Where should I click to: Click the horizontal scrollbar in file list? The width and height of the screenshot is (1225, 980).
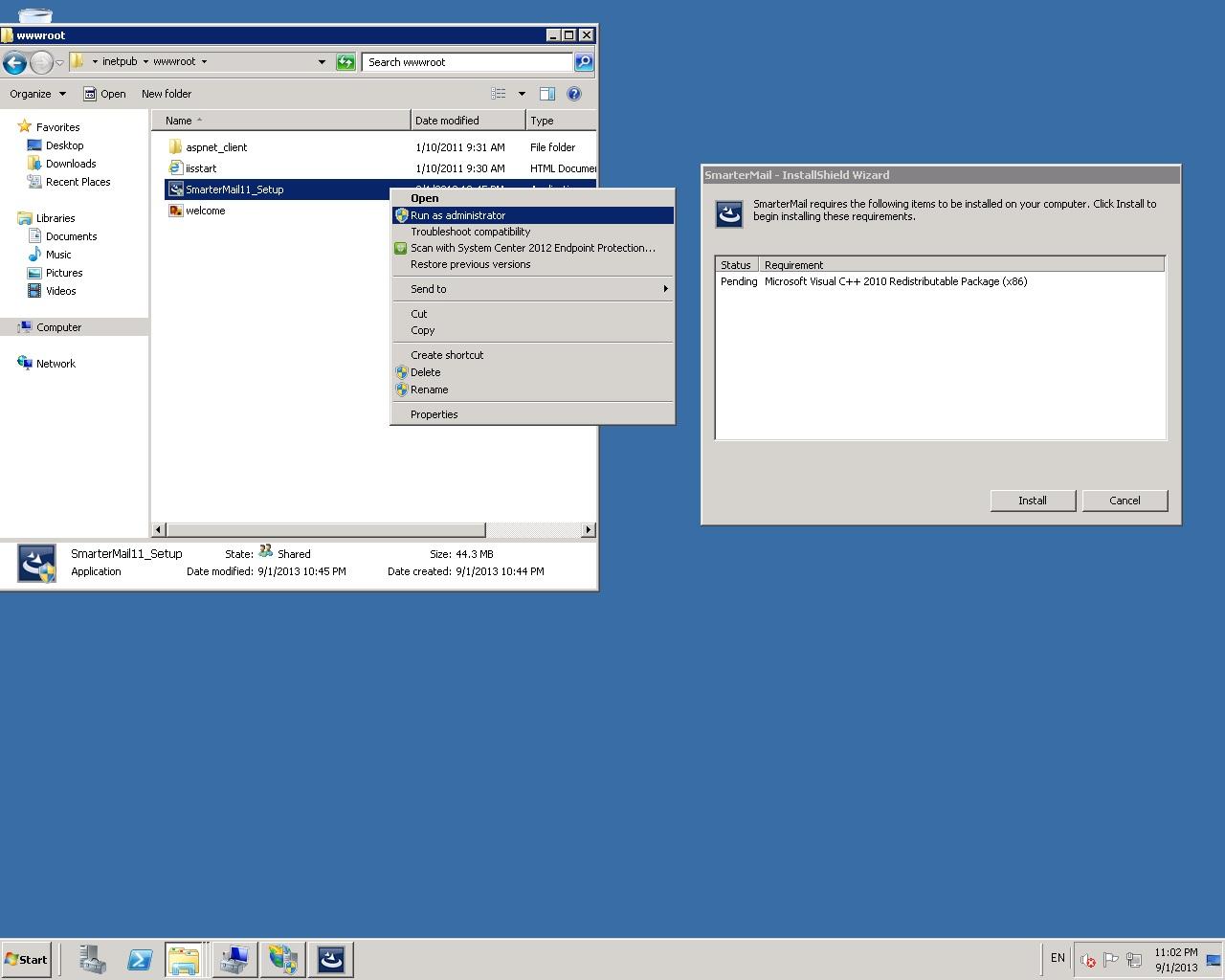[x=325, y=529]
